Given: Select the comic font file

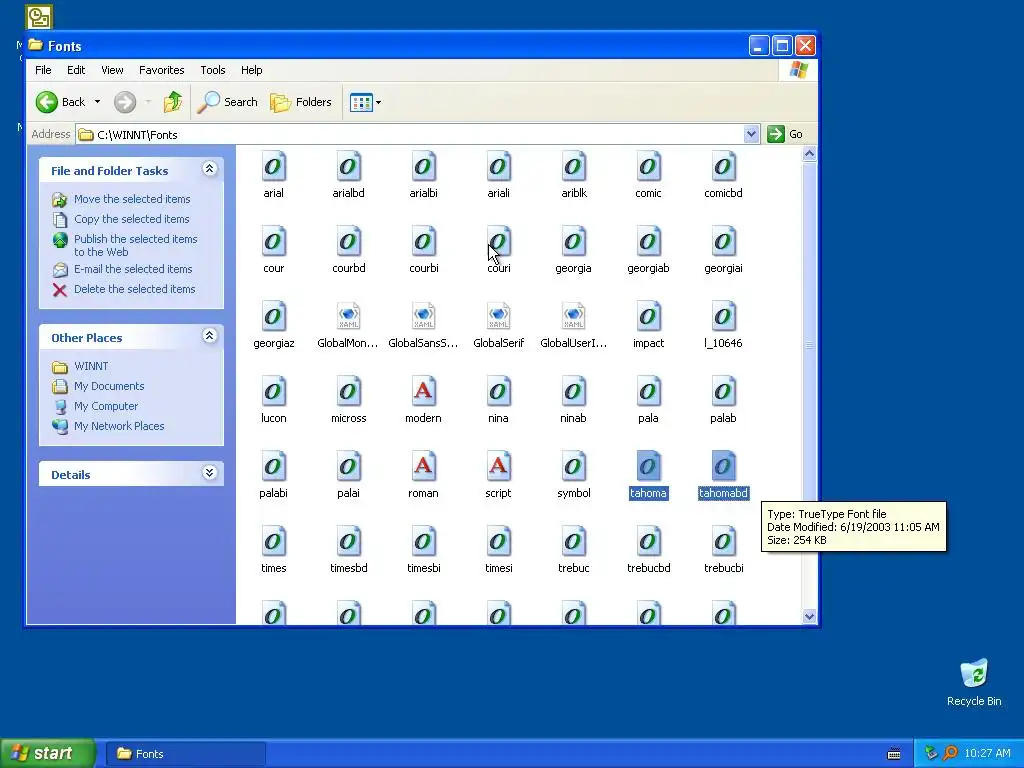Looking at the screenshot, I should pos(648,174).
